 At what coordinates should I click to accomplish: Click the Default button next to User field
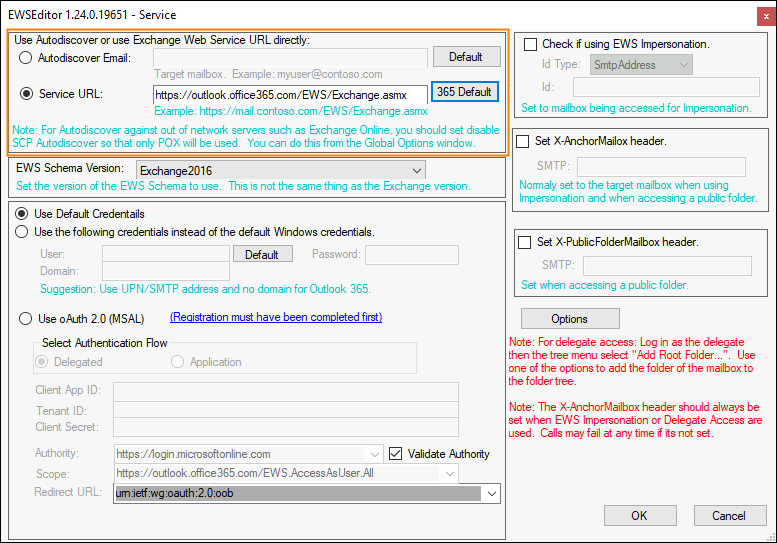(x=262, y=254)
